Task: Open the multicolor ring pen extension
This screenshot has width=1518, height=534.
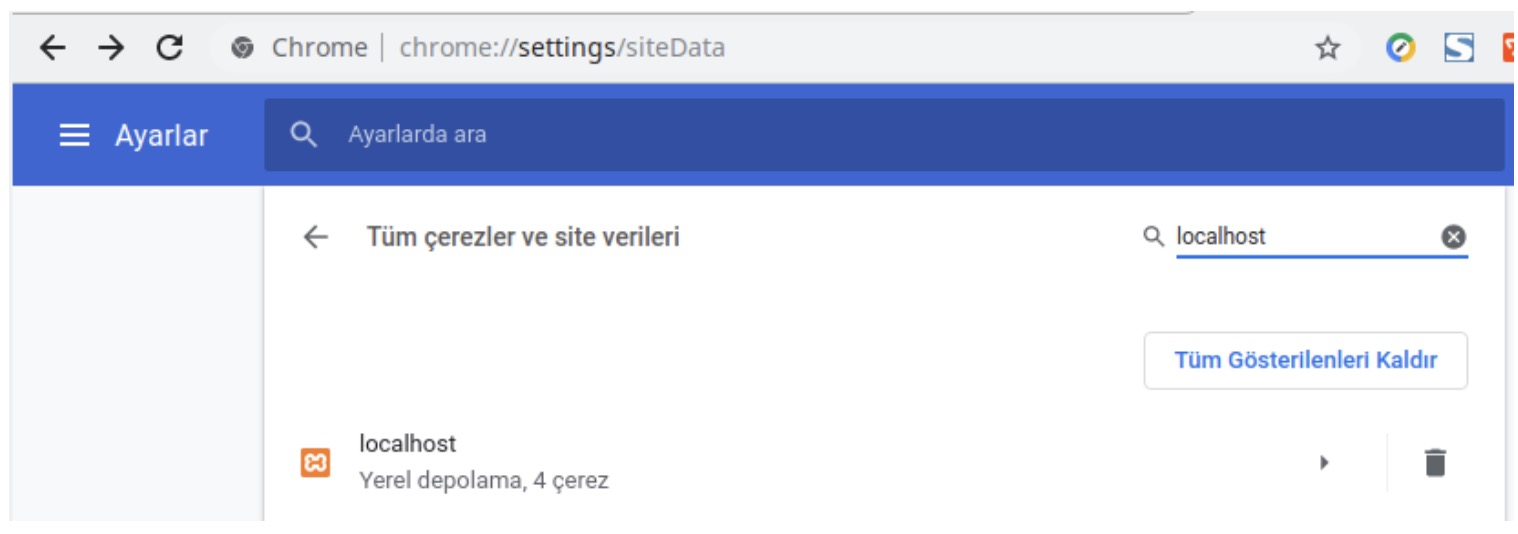Action: click(x=1401, y=48)
